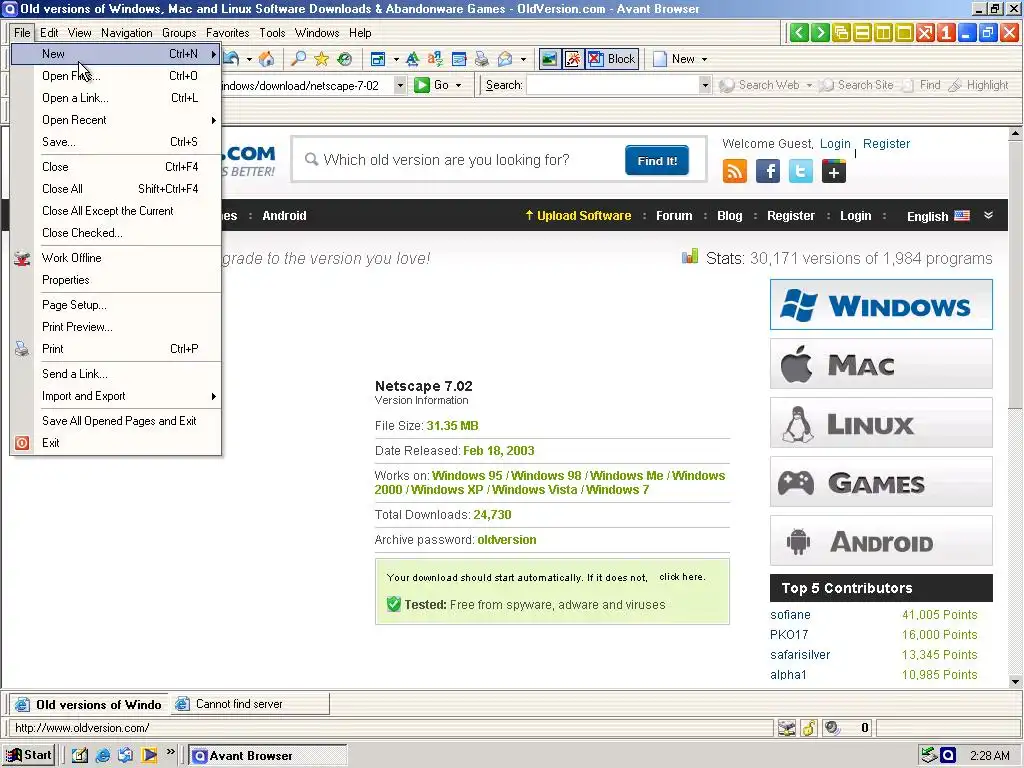Open Favorites using the star icon
Screen dimensions: 1024x768
coord(321,59)
